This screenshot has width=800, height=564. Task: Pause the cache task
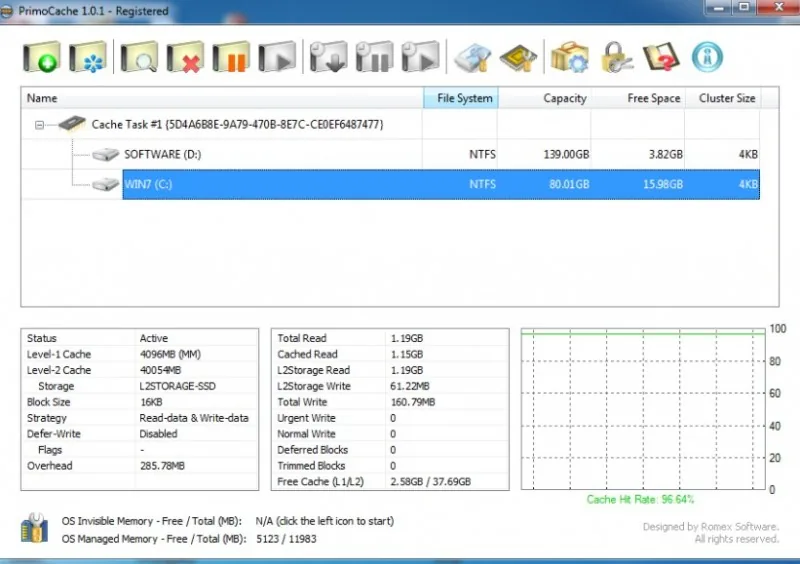tap(231, 57)
